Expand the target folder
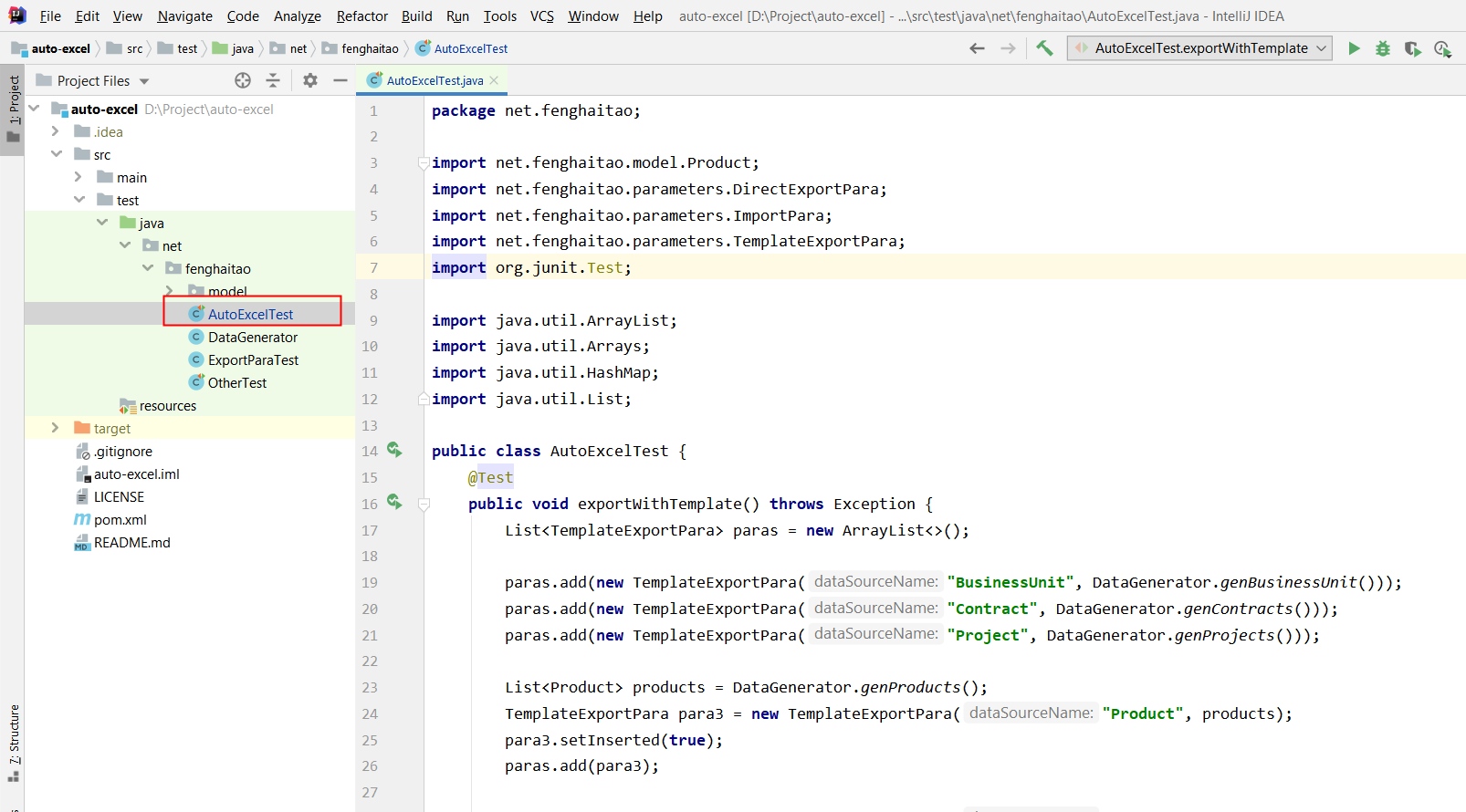This screenshot has height=812, width=1466. pyautogui.click(x=56, y=428)
